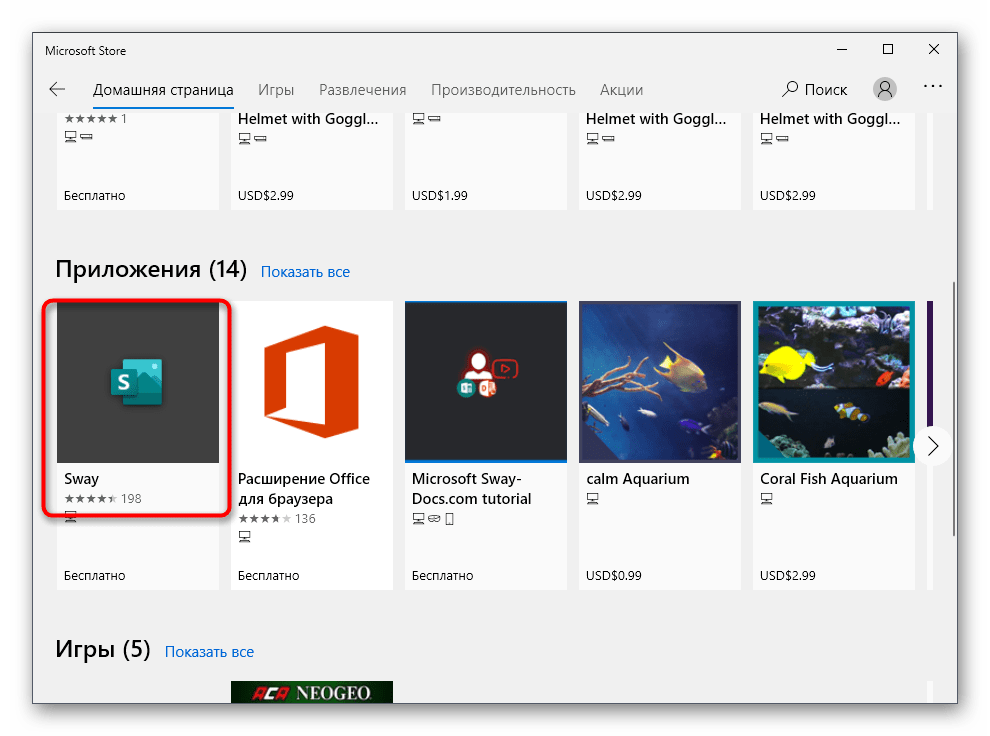Click the right chevron to scroll apps

932,446
